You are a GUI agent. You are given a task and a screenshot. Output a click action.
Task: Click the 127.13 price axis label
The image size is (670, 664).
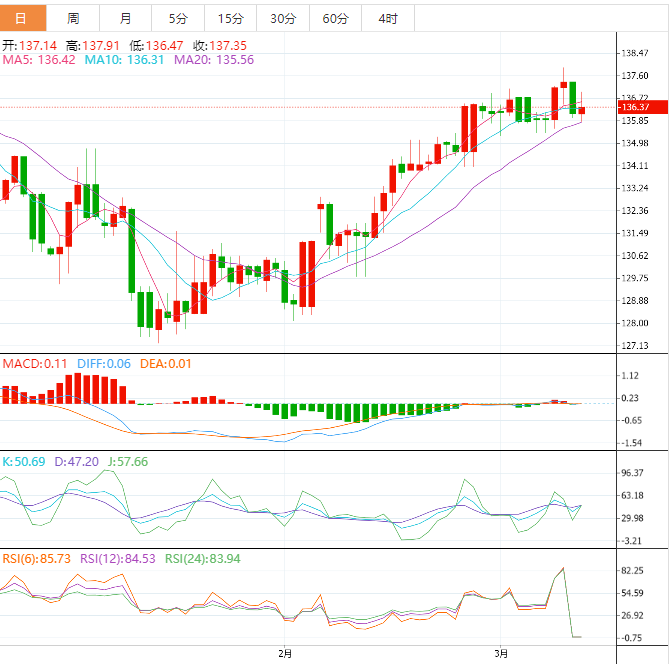click(x=635, y=346)
